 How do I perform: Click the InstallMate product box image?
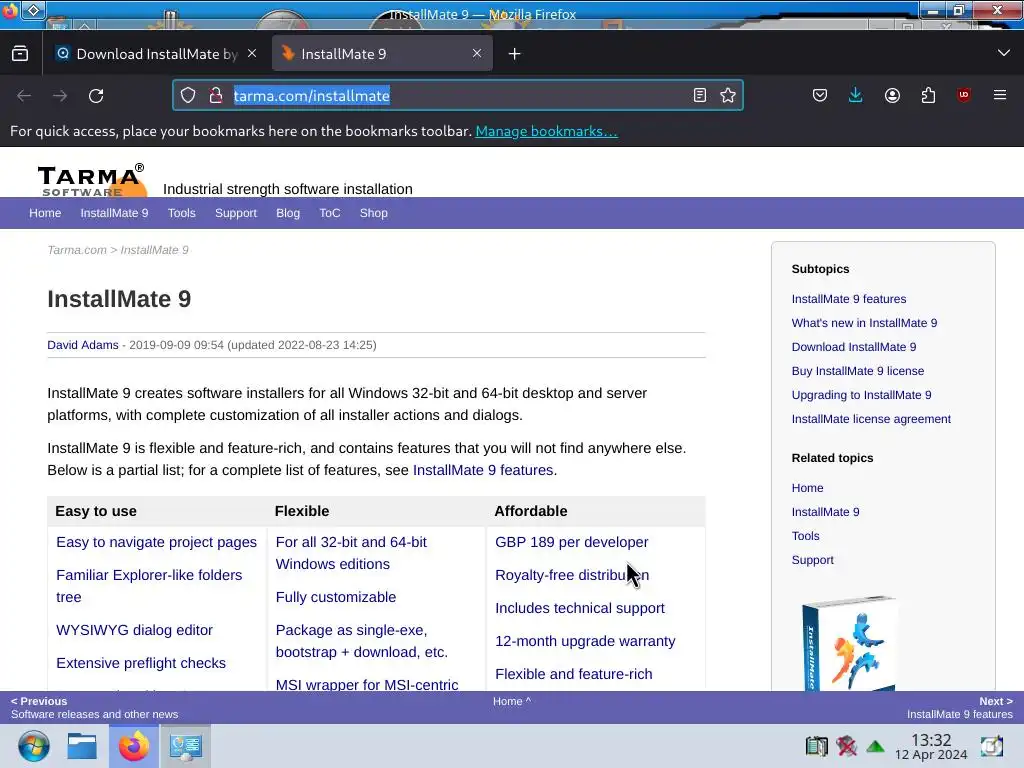point(849,643)
